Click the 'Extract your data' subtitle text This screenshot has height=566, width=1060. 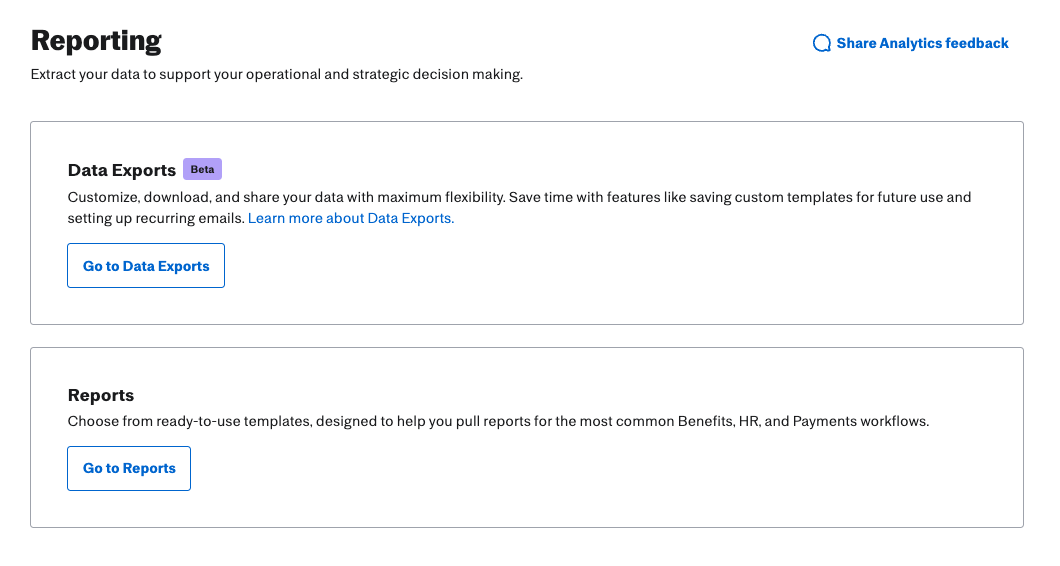click(x=276, y=74)
